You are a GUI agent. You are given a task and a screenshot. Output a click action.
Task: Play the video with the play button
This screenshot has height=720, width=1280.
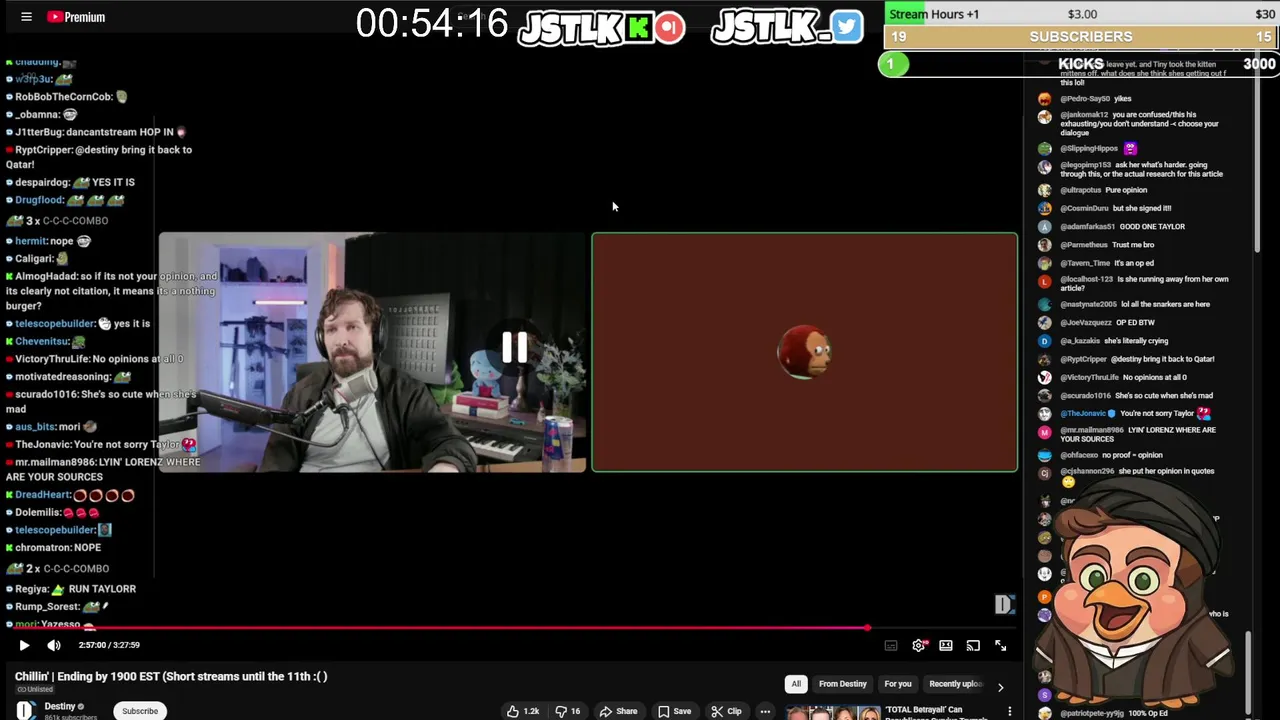click(24, 645)
